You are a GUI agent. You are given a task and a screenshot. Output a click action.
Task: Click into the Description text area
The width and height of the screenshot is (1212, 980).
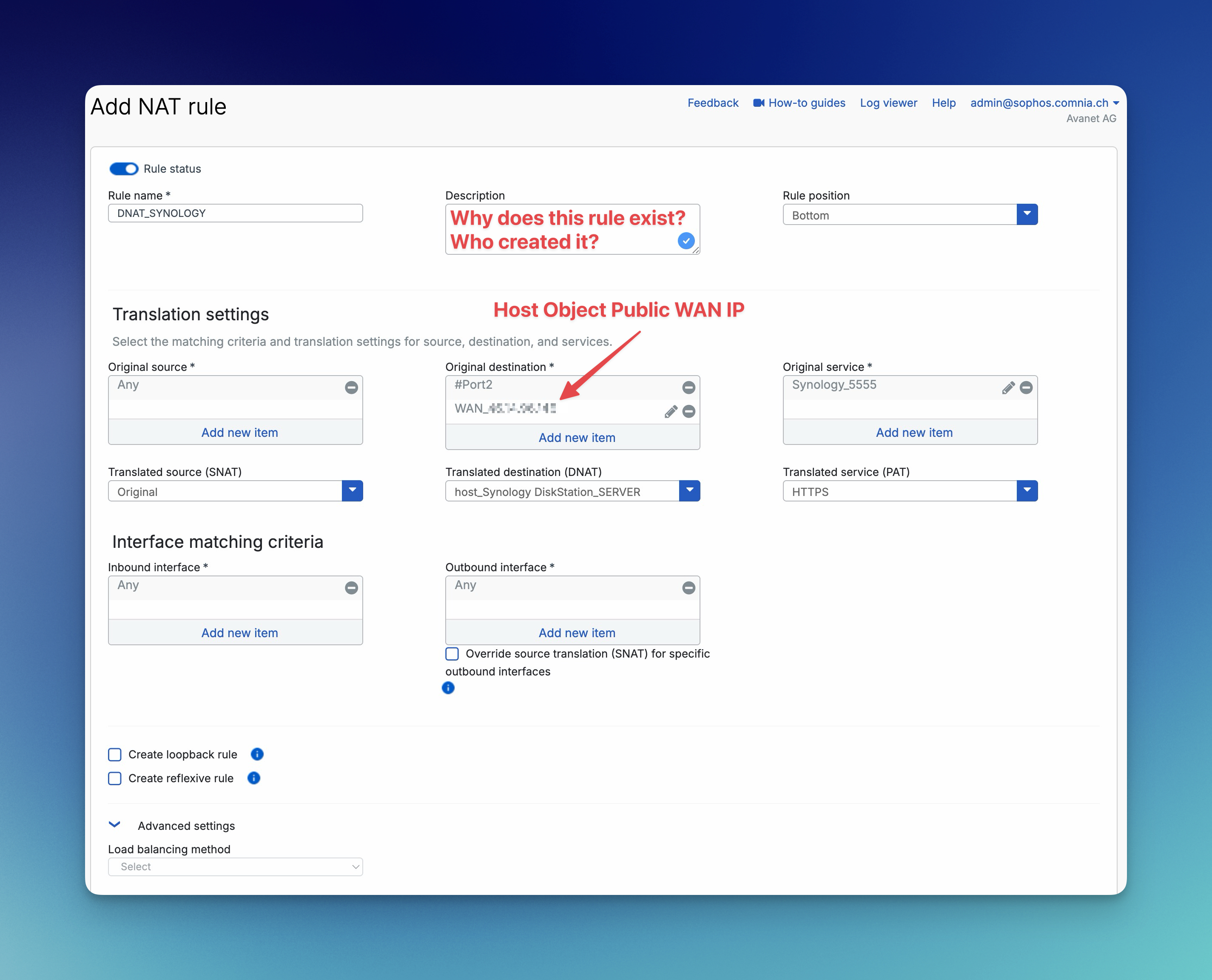pyautogui.click(x=573, y=229)
